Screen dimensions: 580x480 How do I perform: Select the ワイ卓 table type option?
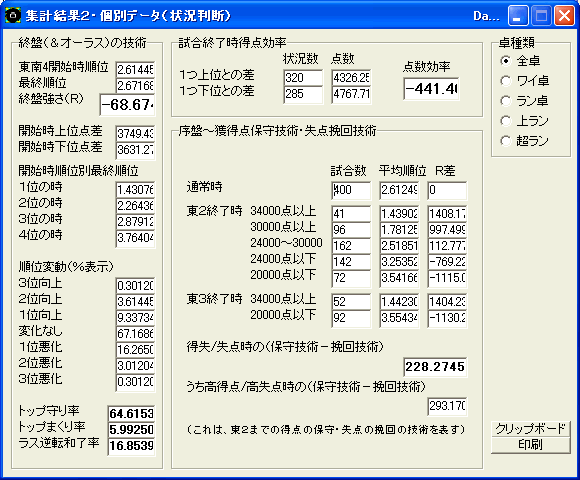pos(525,81)
